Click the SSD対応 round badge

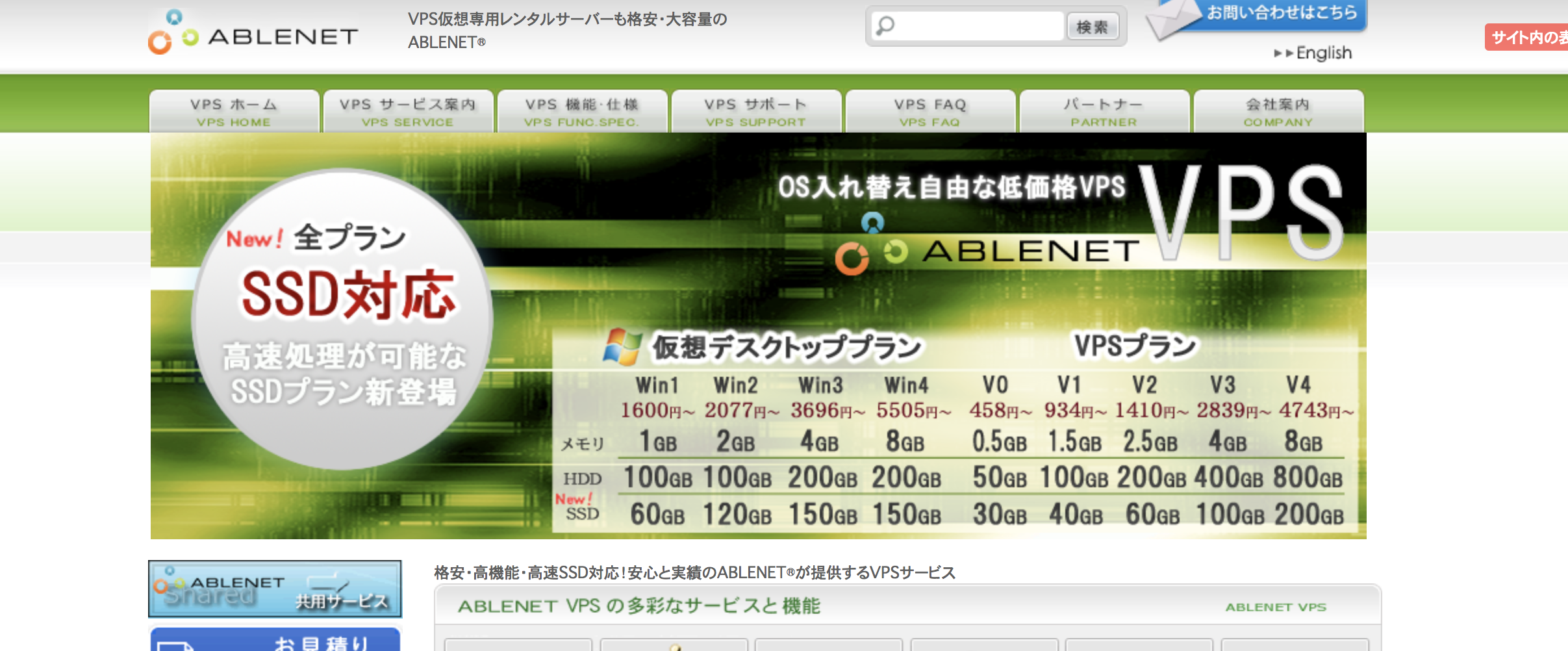(342, 318)
